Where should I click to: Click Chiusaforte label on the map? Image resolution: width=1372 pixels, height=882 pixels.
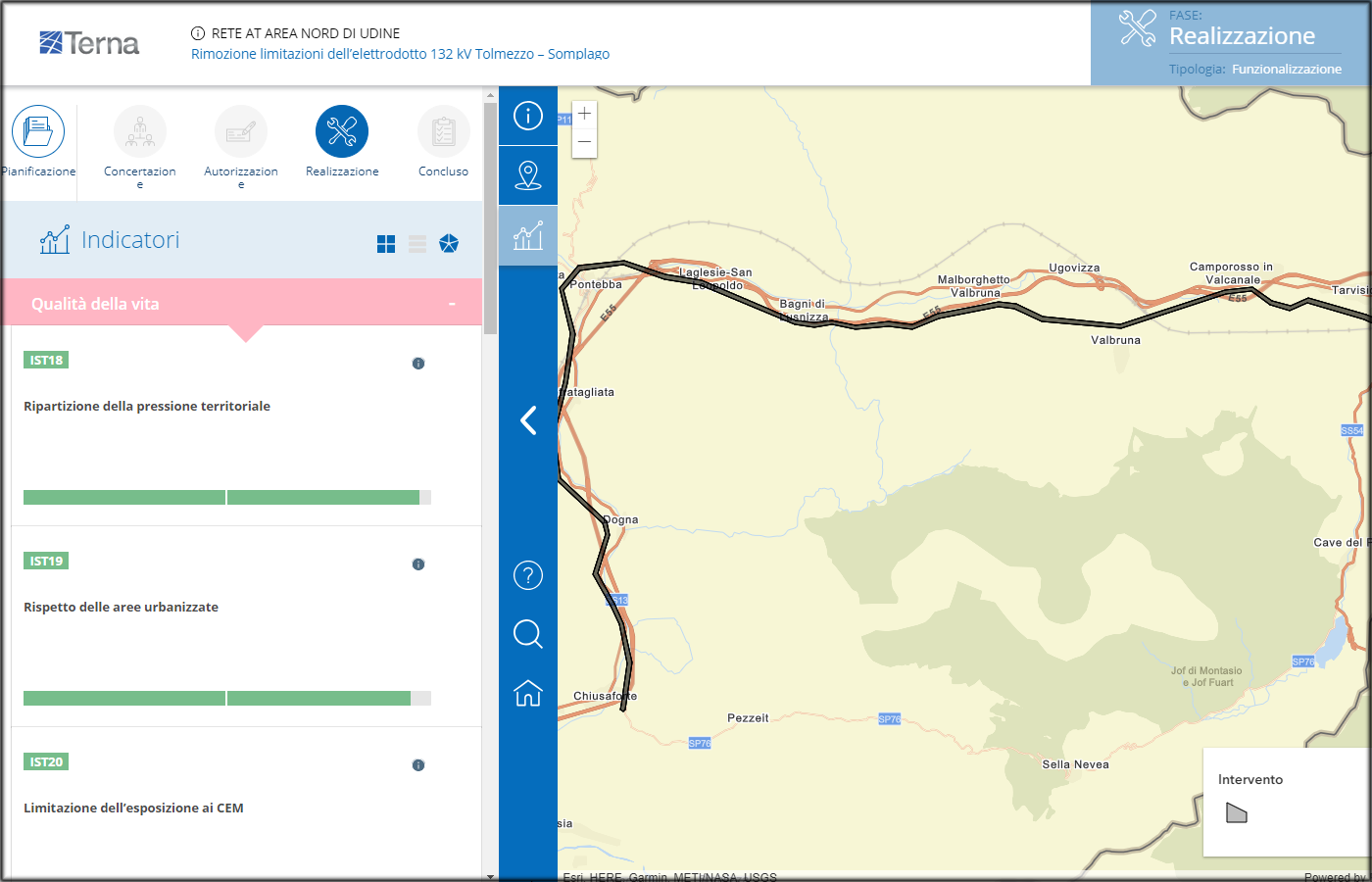(x=605, y=696)
